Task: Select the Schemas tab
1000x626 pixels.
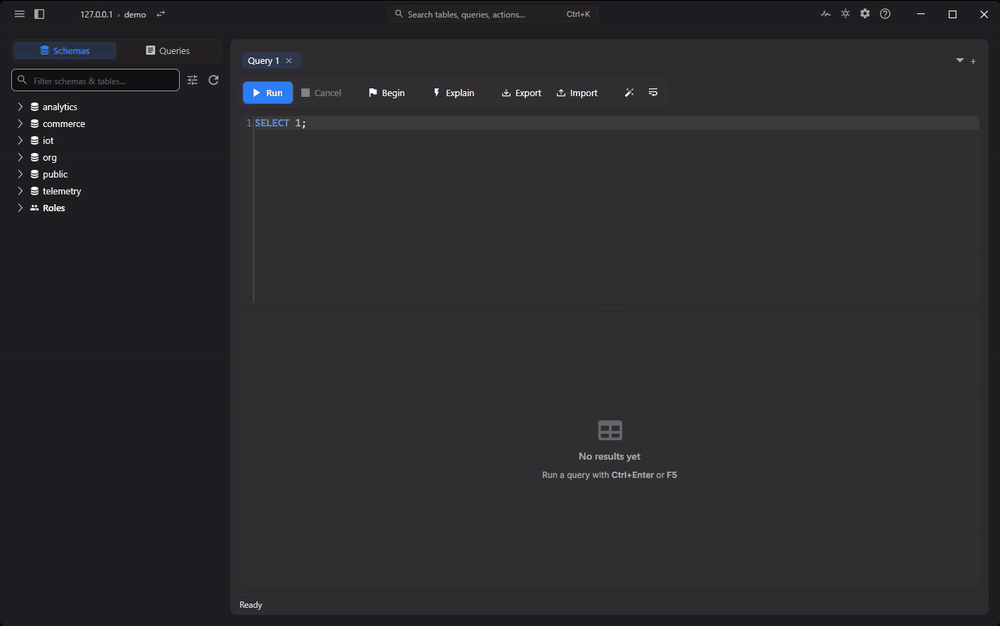Action: click(x=65, y=50)
